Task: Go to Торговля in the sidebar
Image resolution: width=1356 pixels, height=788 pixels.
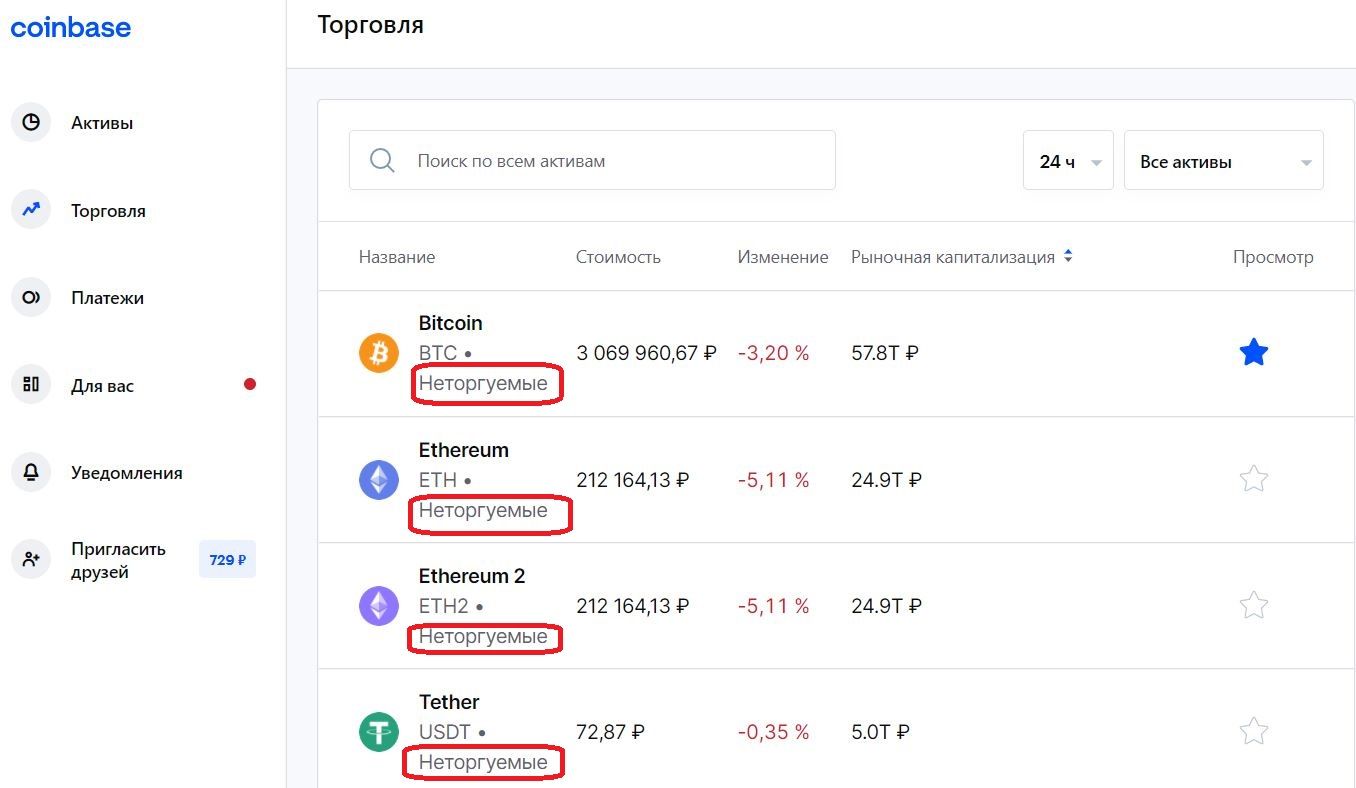Action: pyautogui.click(x=108, y=211)
